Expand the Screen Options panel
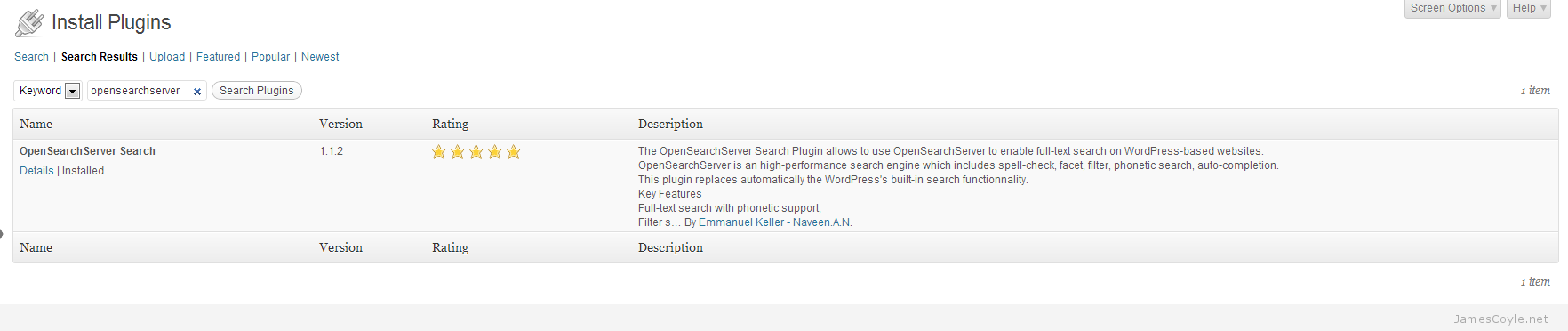The image size is (1568, 331). 1452,8
